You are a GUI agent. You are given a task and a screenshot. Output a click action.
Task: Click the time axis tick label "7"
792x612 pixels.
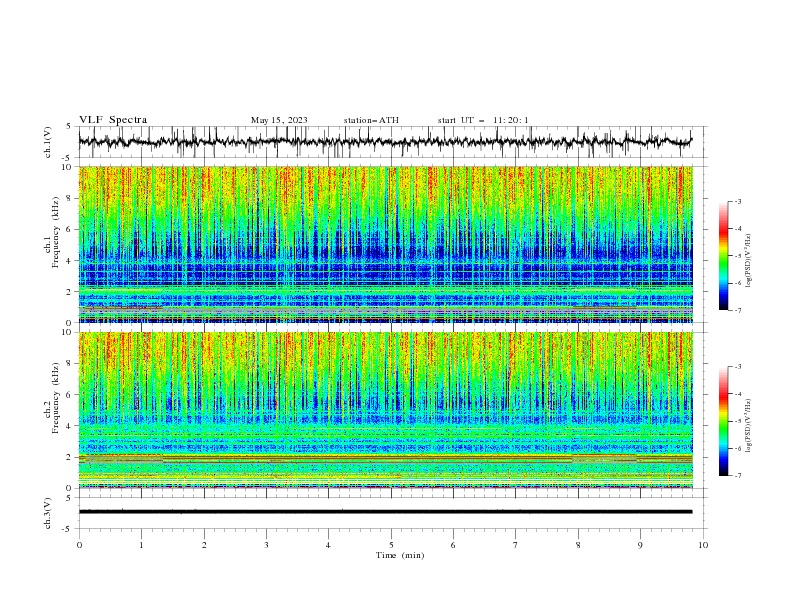[516, 545]
